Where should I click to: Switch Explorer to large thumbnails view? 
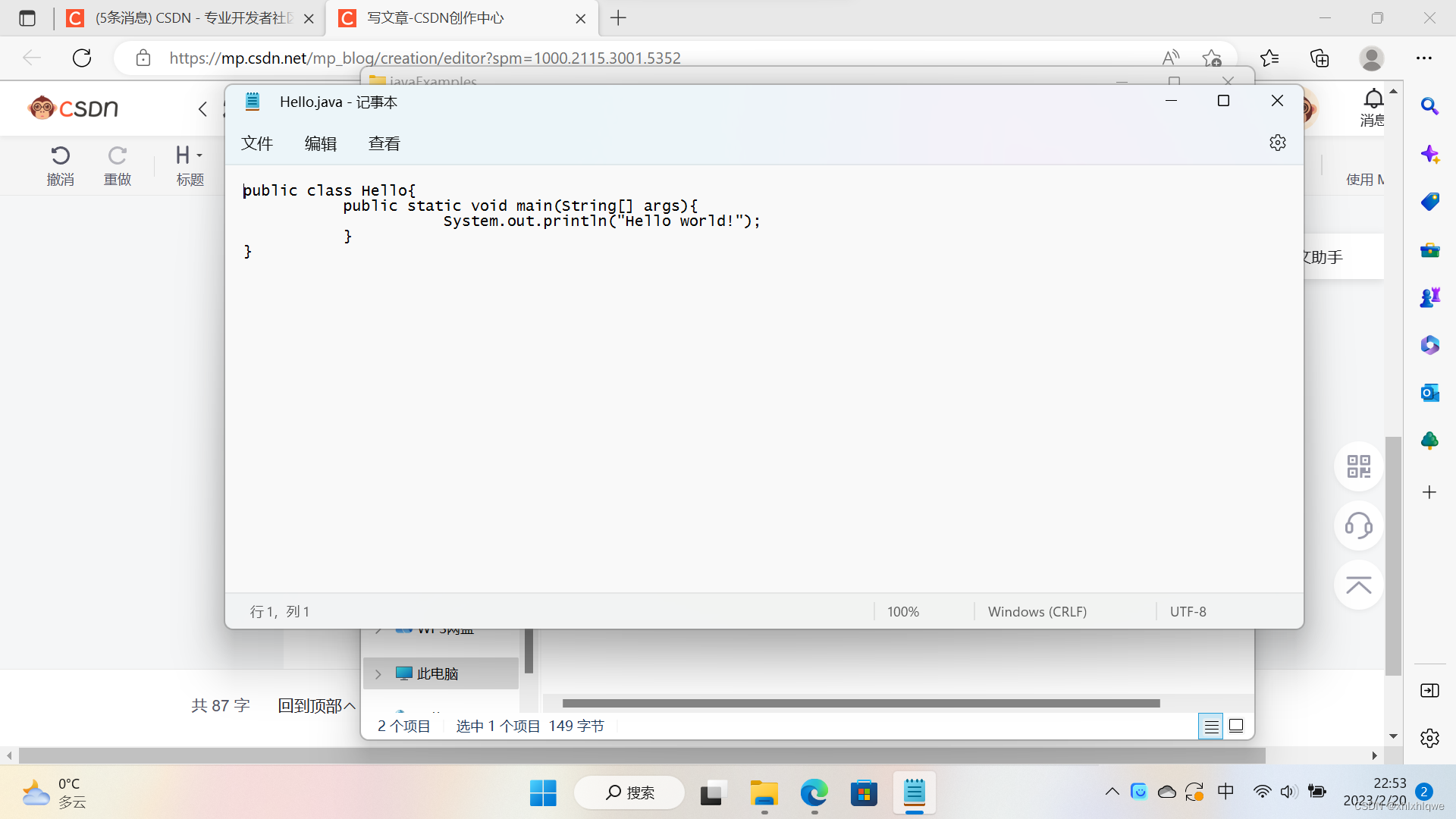[1236, 726]
